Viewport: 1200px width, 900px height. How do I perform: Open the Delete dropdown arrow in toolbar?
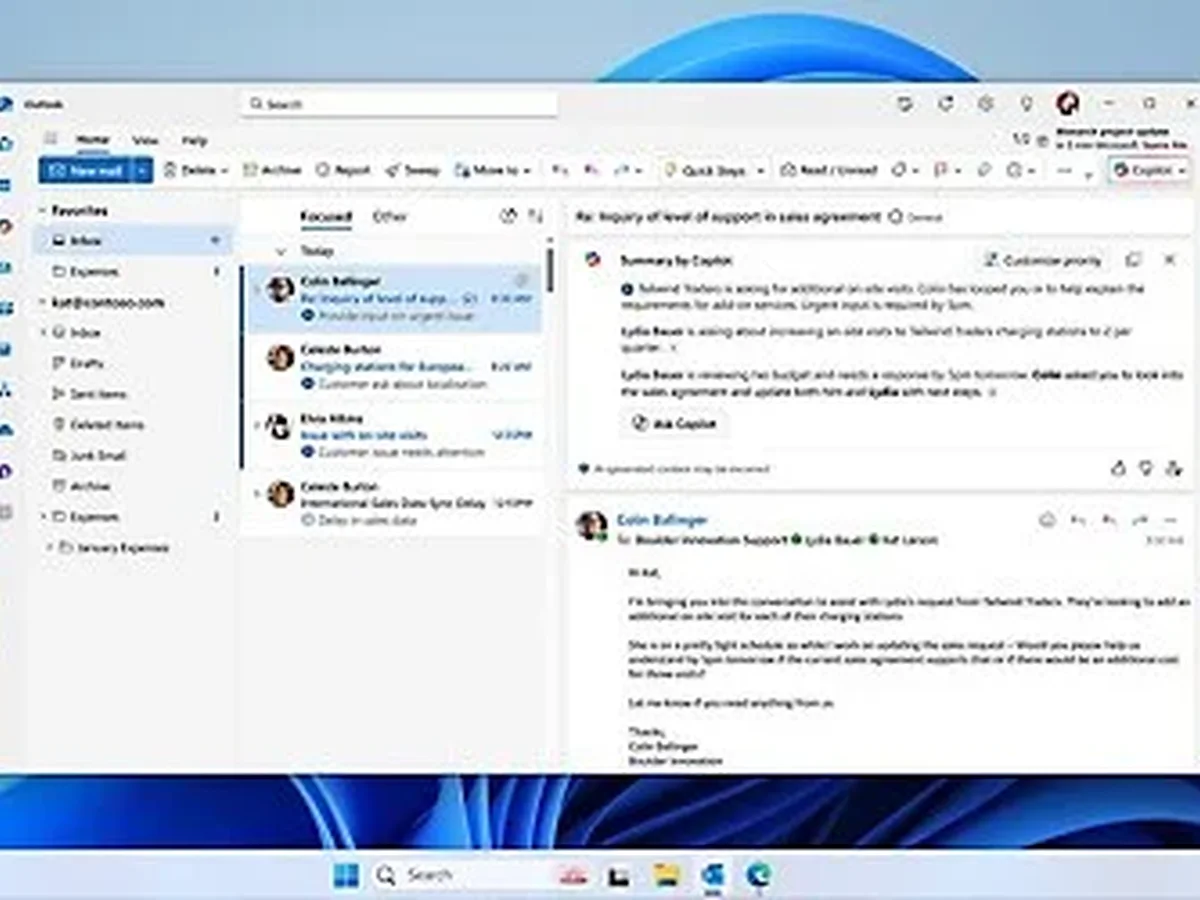224,171
